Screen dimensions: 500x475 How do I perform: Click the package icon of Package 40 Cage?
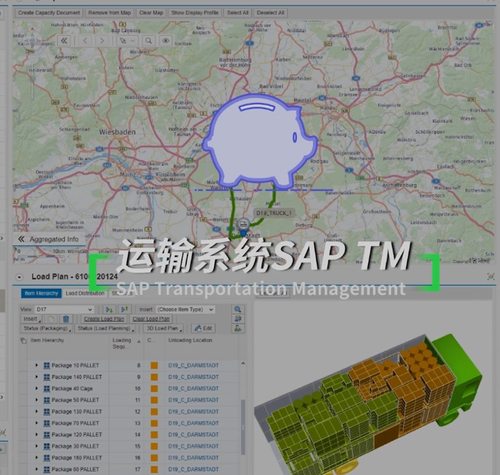pos(47,389)
